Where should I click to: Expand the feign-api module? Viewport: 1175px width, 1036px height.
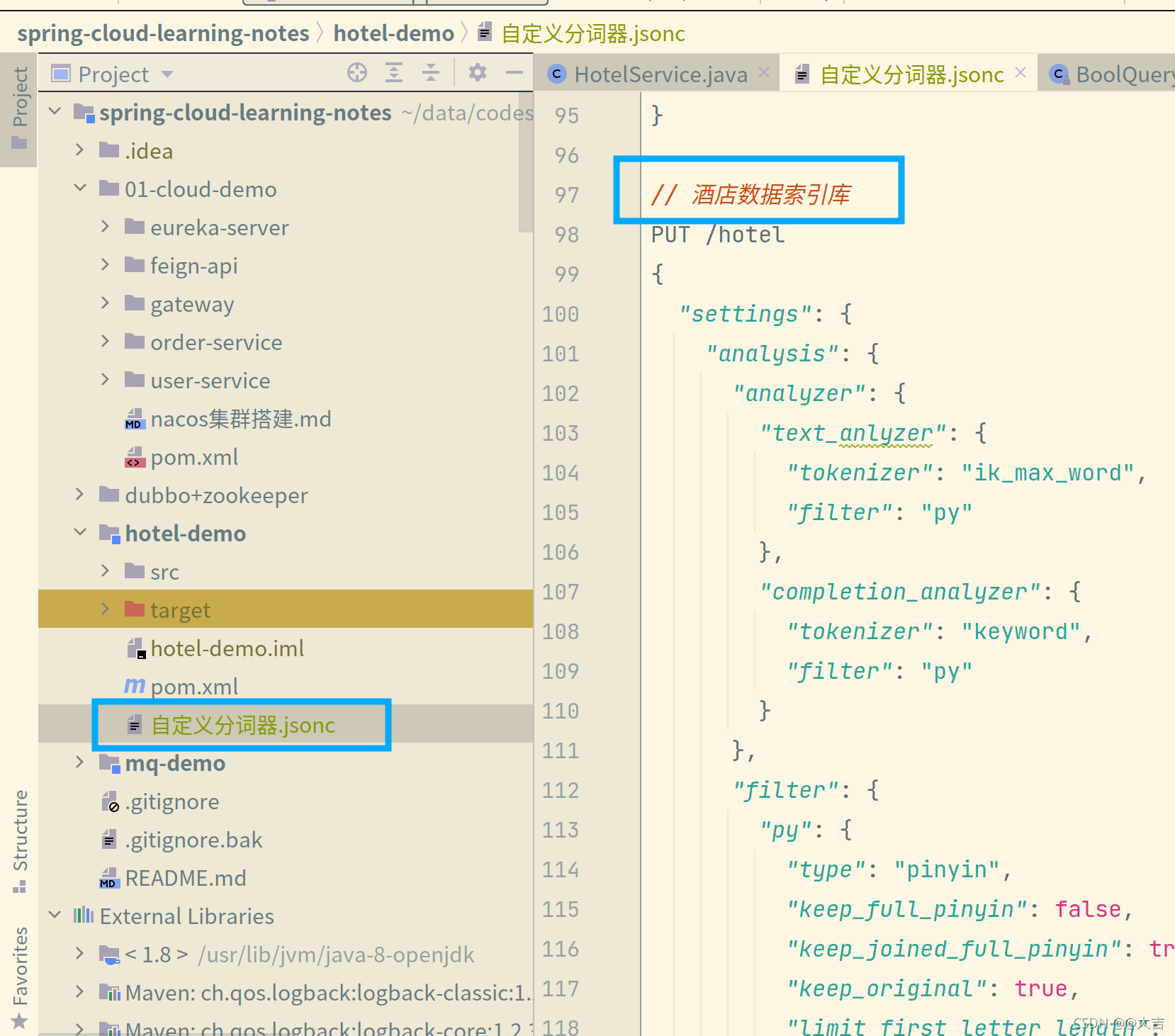click(106, 265)
